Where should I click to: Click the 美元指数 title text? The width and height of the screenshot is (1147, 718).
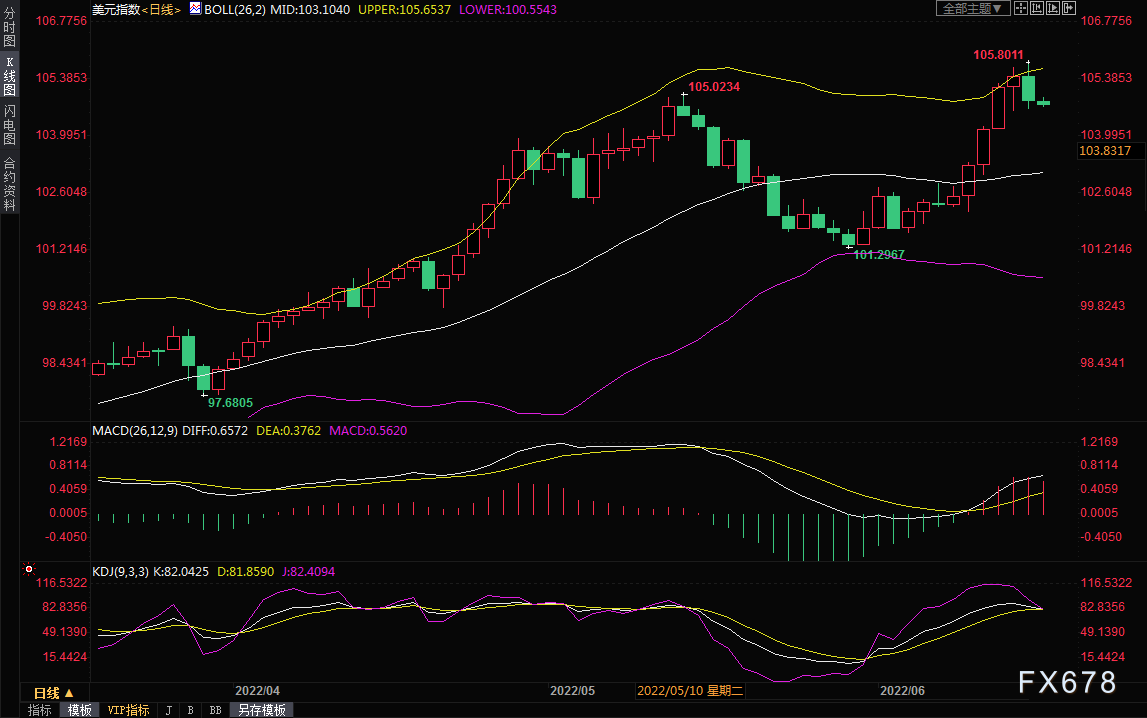[x=116, y=10]
